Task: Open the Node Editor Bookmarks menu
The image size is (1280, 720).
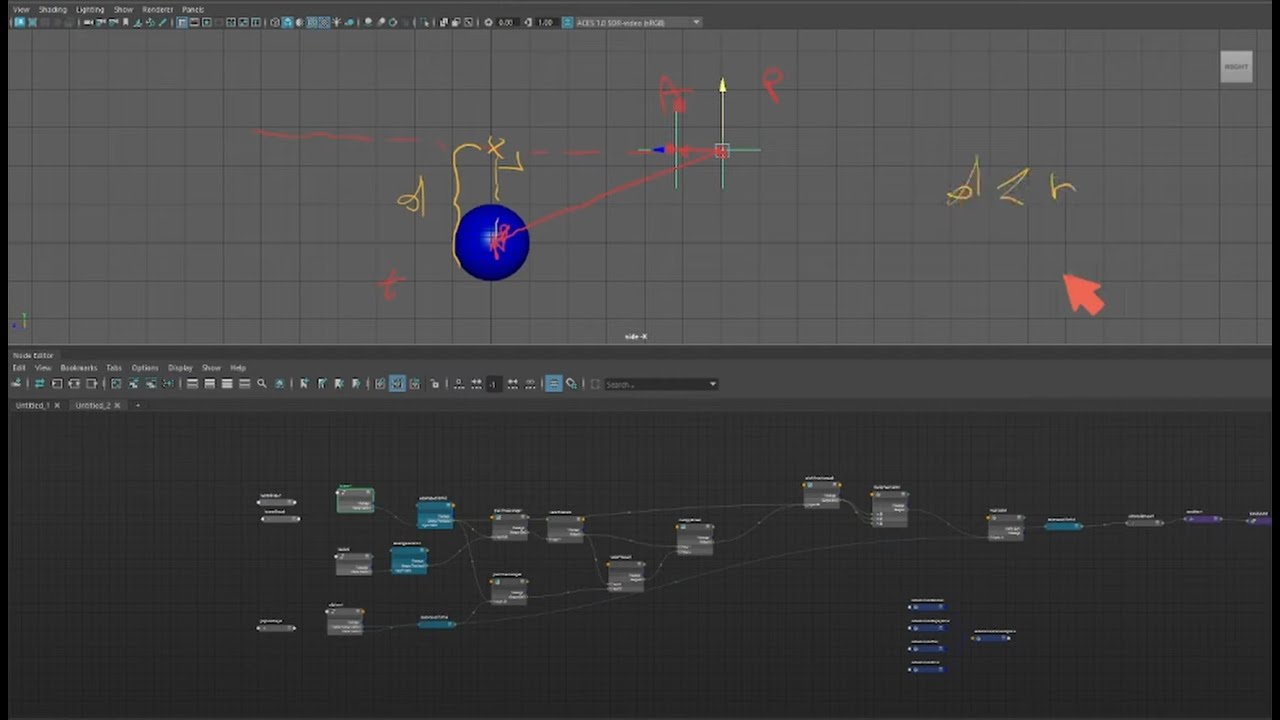Action: (79, 368)
